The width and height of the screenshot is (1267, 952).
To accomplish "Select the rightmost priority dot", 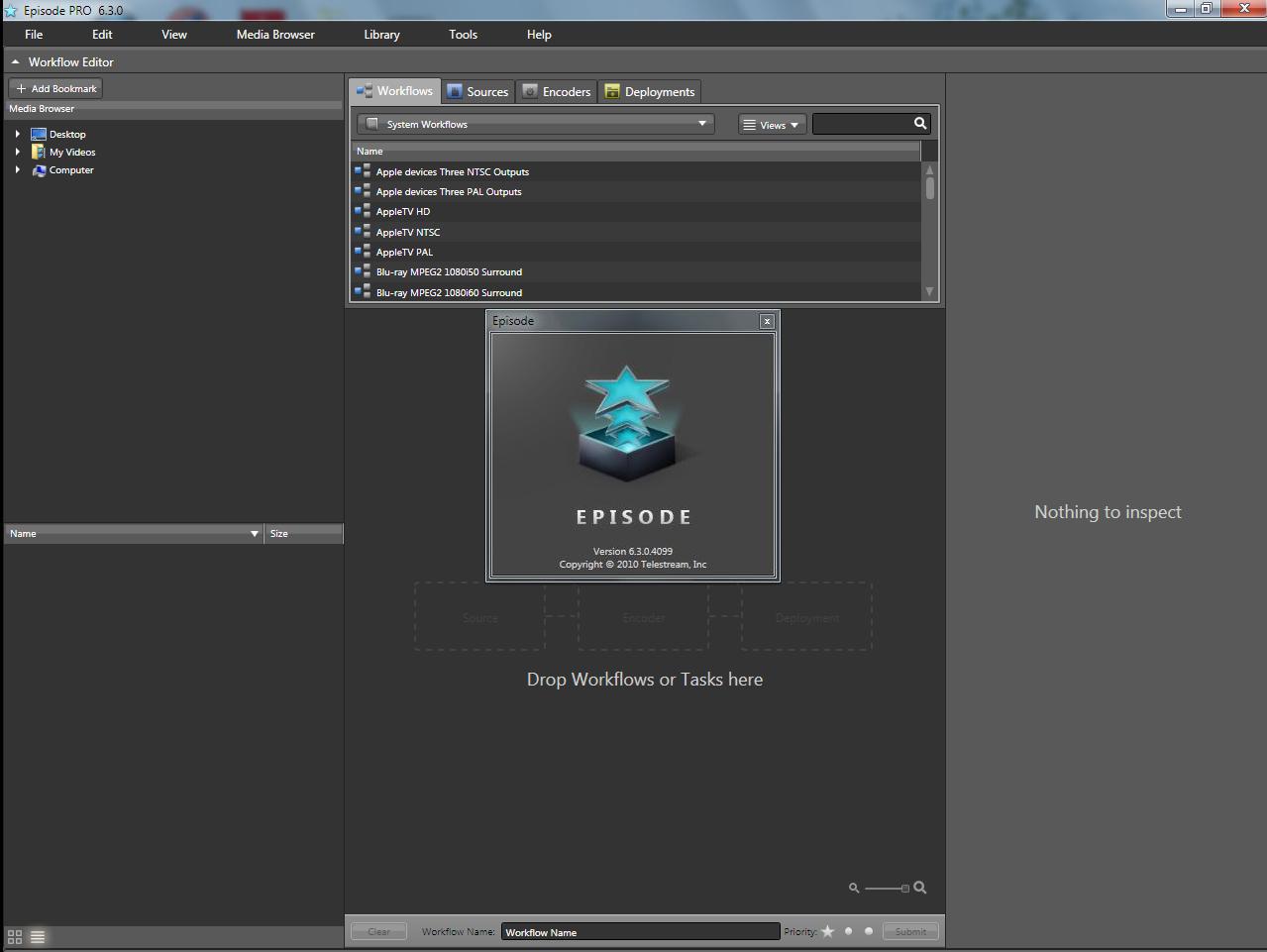I will (x=869, y=931).
